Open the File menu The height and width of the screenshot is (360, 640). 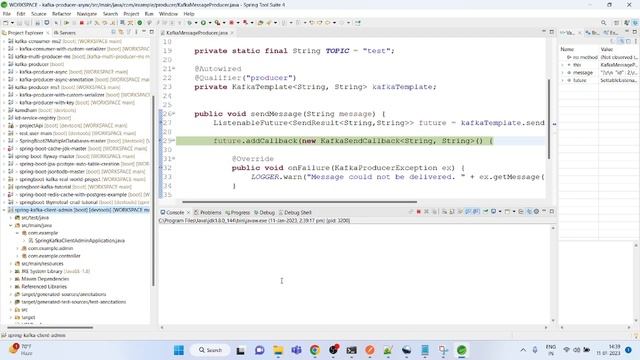(7, 14)
